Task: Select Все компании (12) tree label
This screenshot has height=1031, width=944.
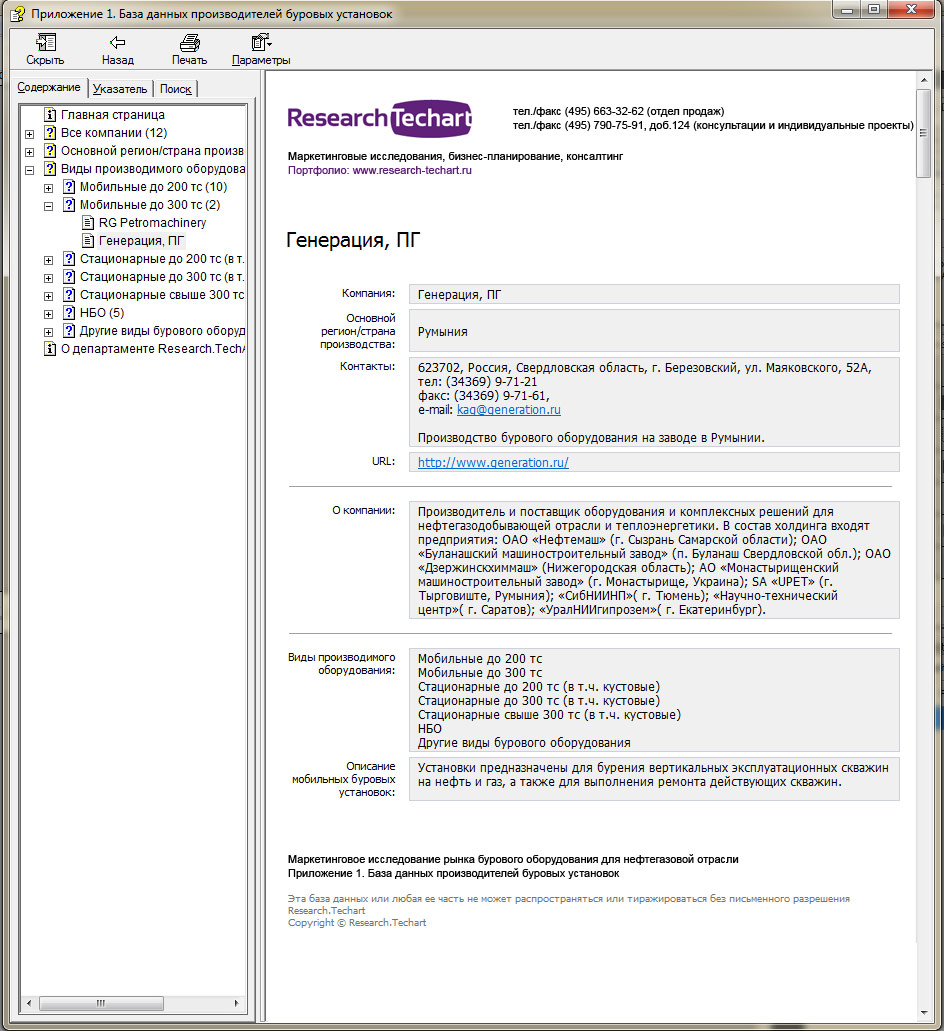Action: tap(114, 133)
